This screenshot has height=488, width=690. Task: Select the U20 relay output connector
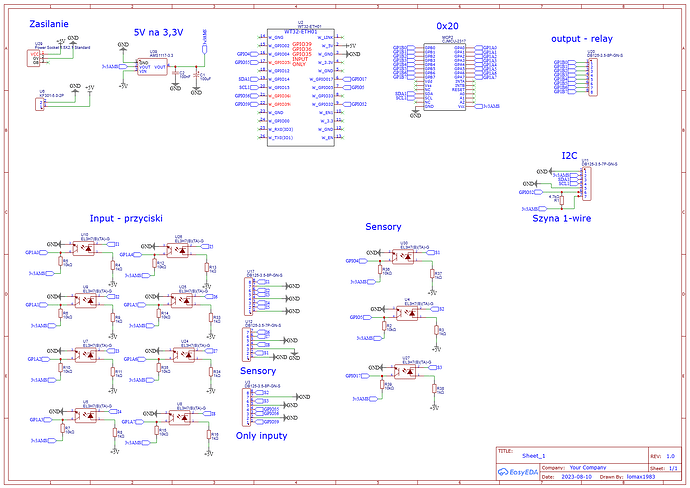592,77
